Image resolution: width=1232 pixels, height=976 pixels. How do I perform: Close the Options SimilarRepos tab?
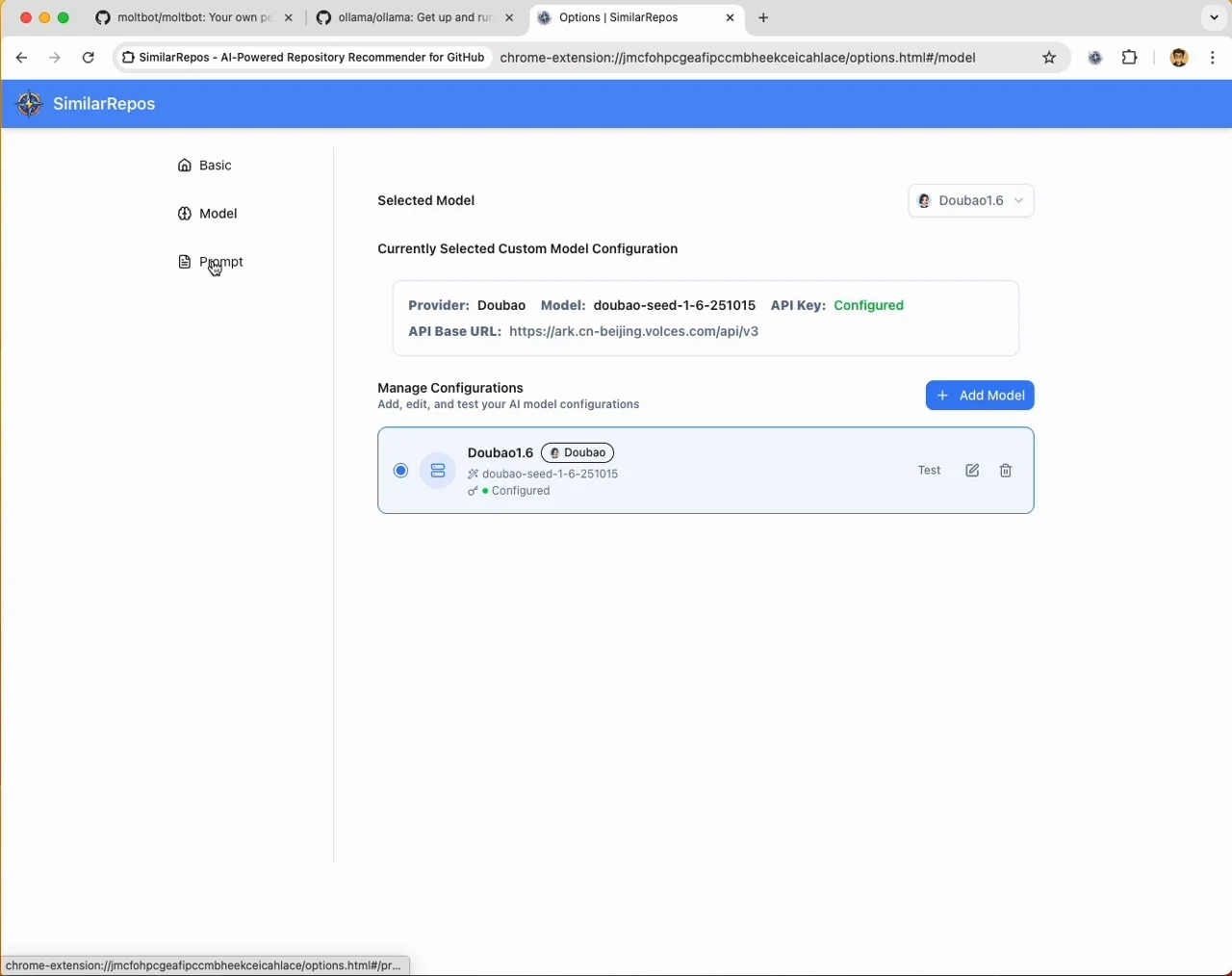click(731, 17)
